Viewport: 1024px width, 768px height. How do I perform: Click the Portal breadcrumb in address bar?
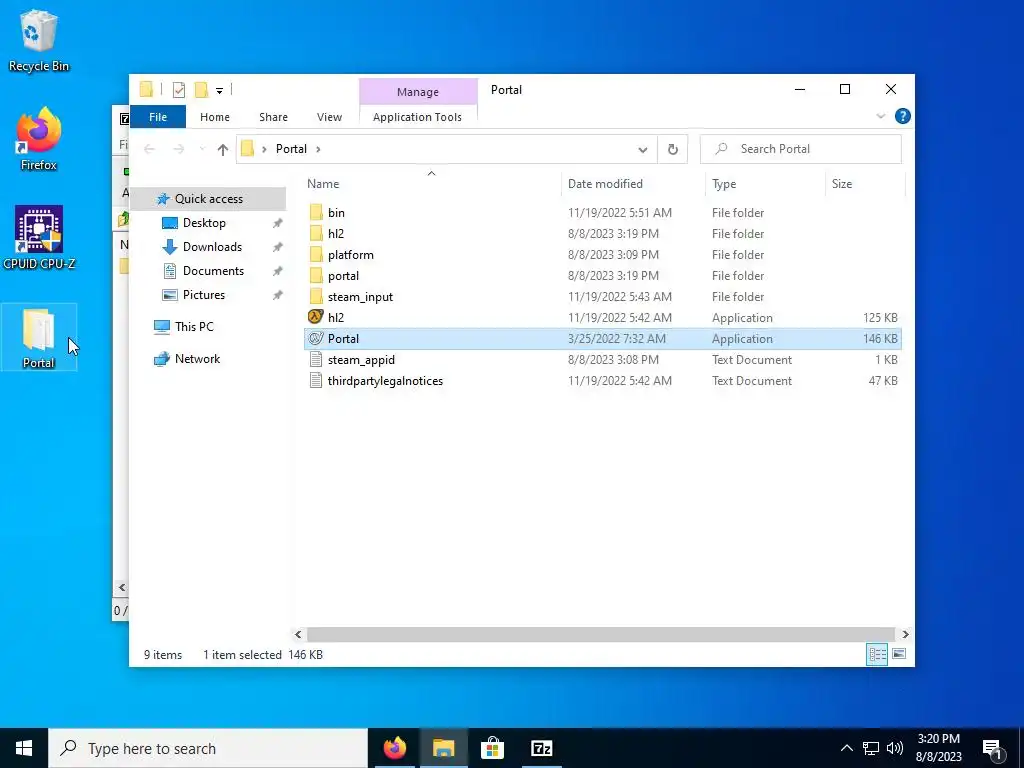[291, 149]
